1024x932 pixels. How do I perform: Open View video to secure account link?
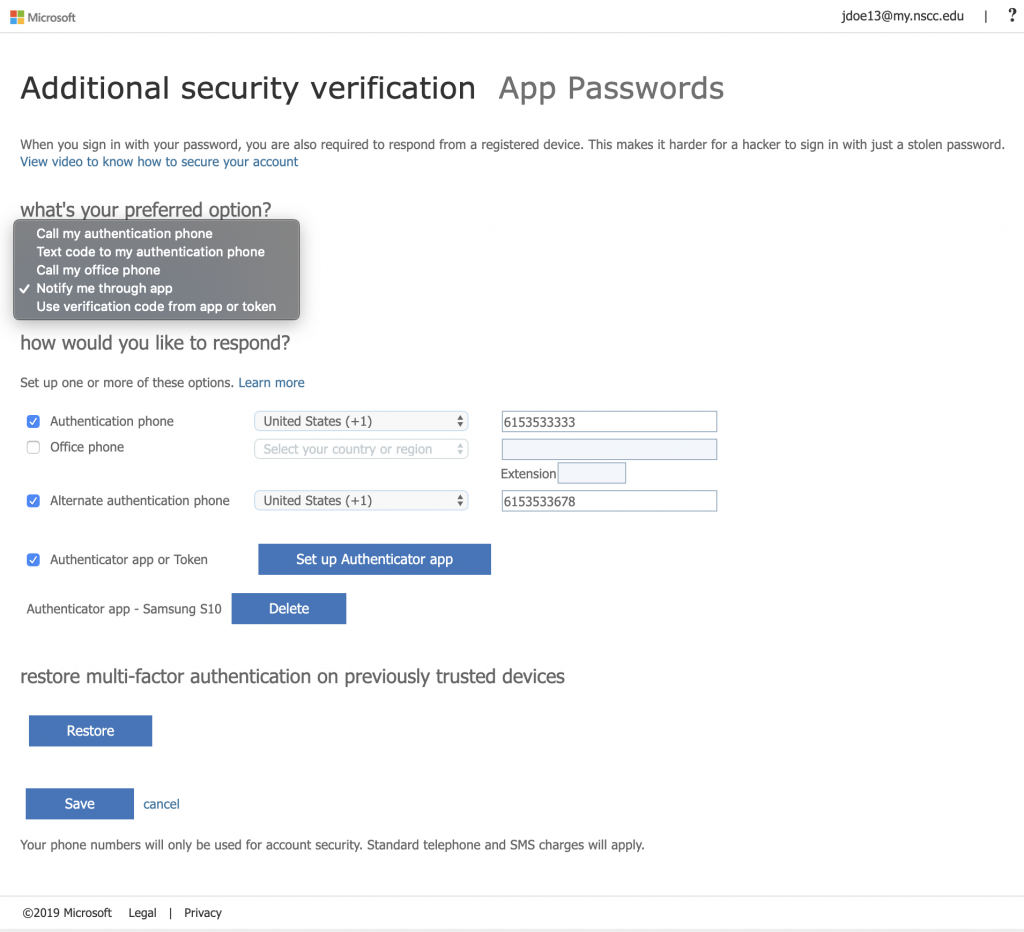point(159,162)
